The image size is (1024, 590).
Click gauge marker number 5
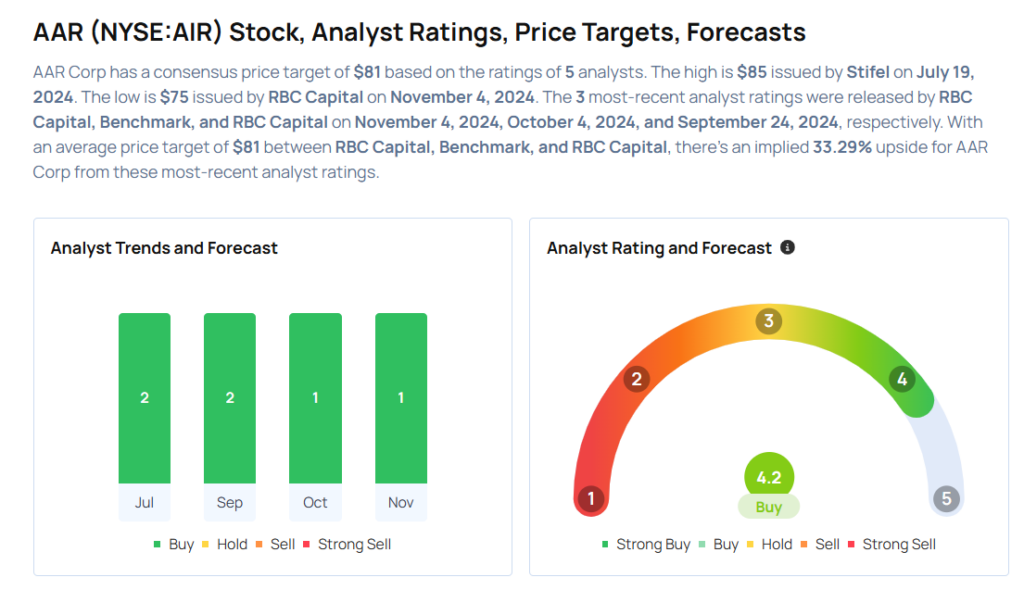pos(945,498)
